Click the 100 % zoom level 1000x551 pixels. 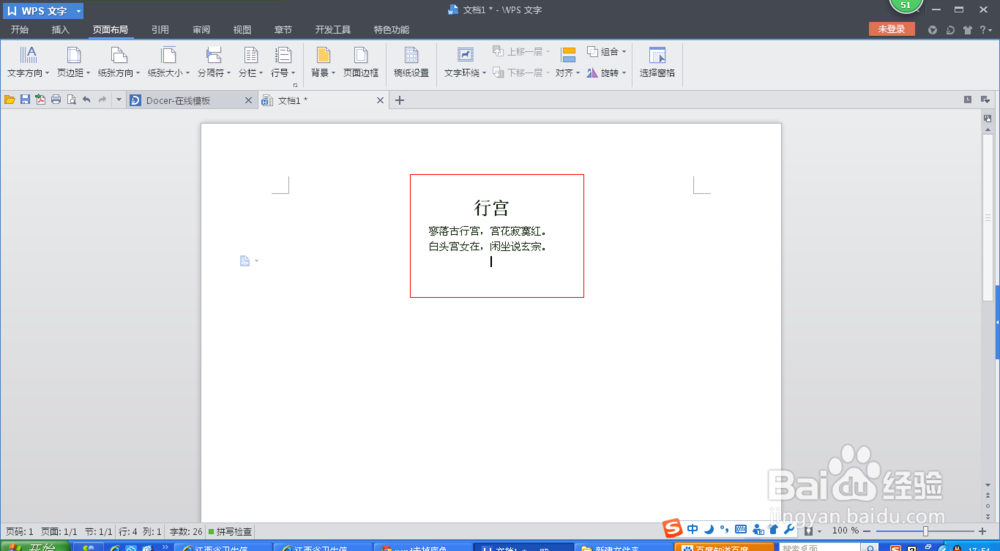tap(846, 531)
